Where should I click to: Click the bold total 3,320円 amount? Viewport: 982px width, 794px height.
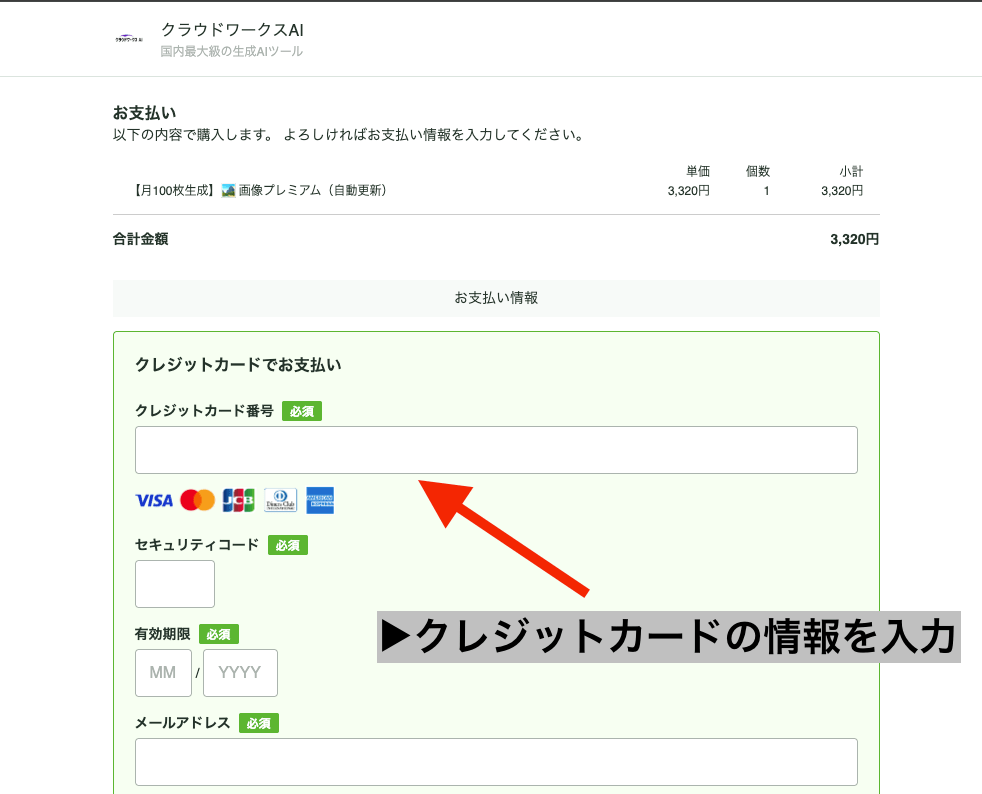854,239
